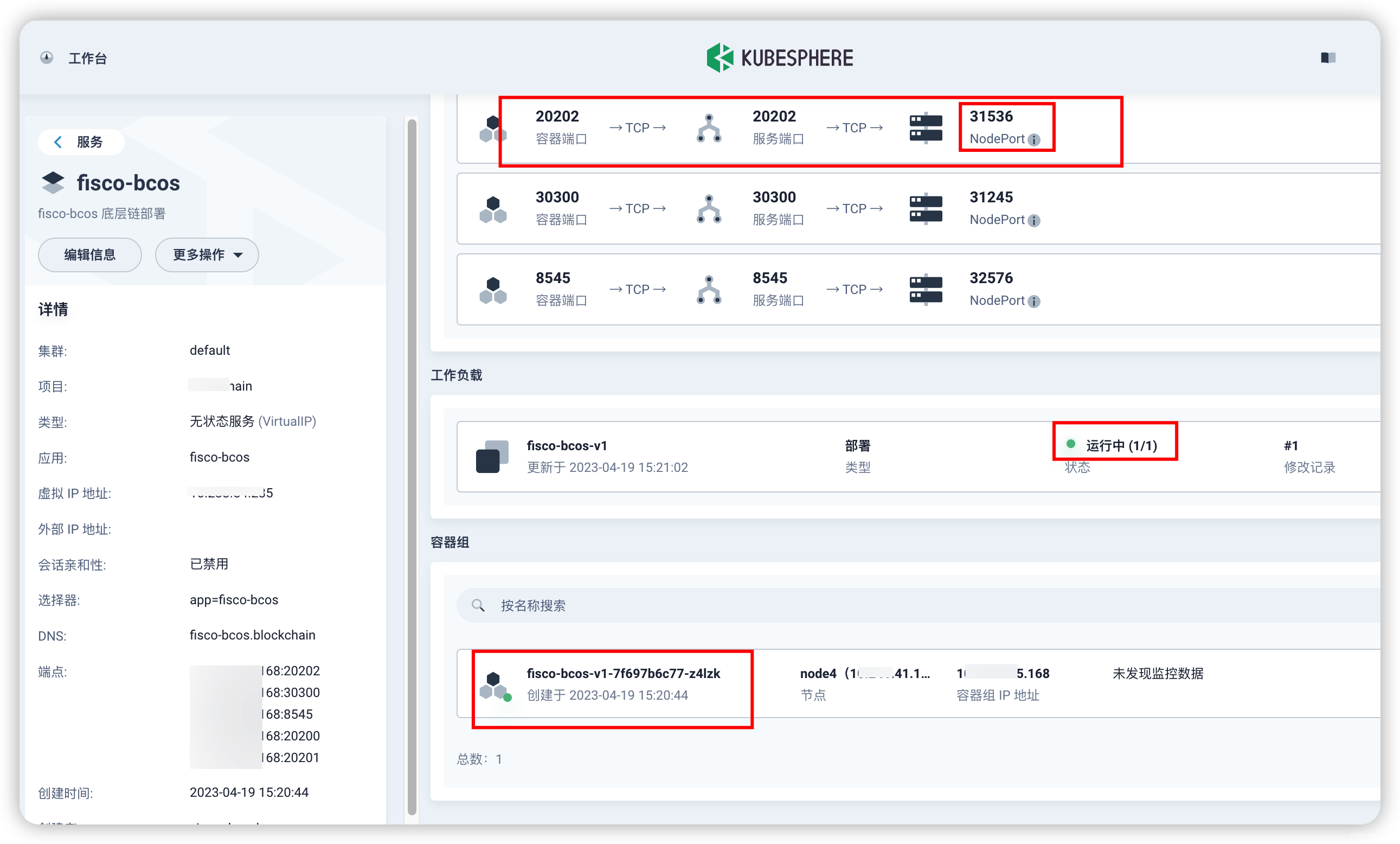The height and width of the screenshot is (844, 1400).
Task: Show NodePort info for 31536
Action: click(1034, 140)
